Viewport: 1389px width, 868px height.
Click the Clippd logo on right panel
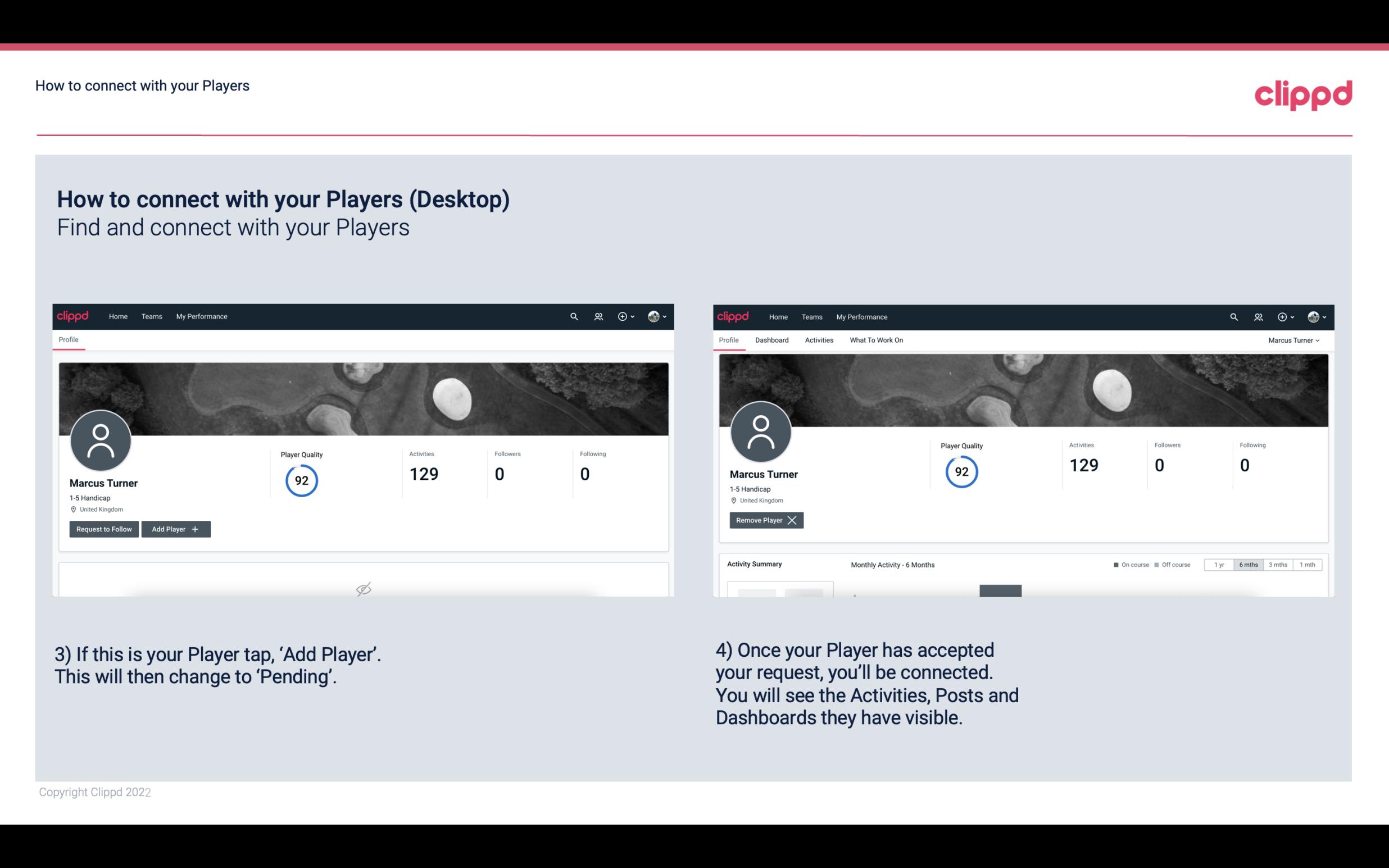[733, 316]
